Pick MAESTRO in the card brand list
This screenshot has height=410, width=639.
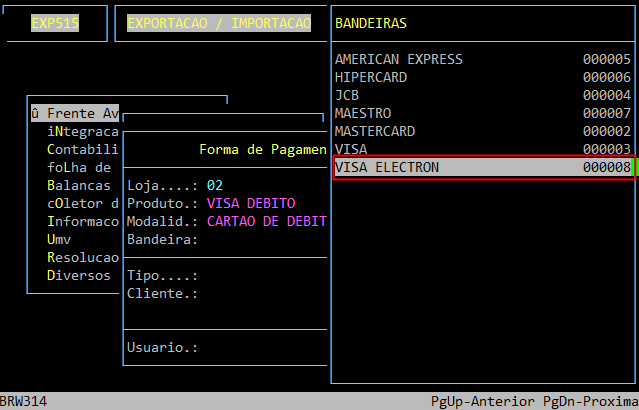point(362,113)
